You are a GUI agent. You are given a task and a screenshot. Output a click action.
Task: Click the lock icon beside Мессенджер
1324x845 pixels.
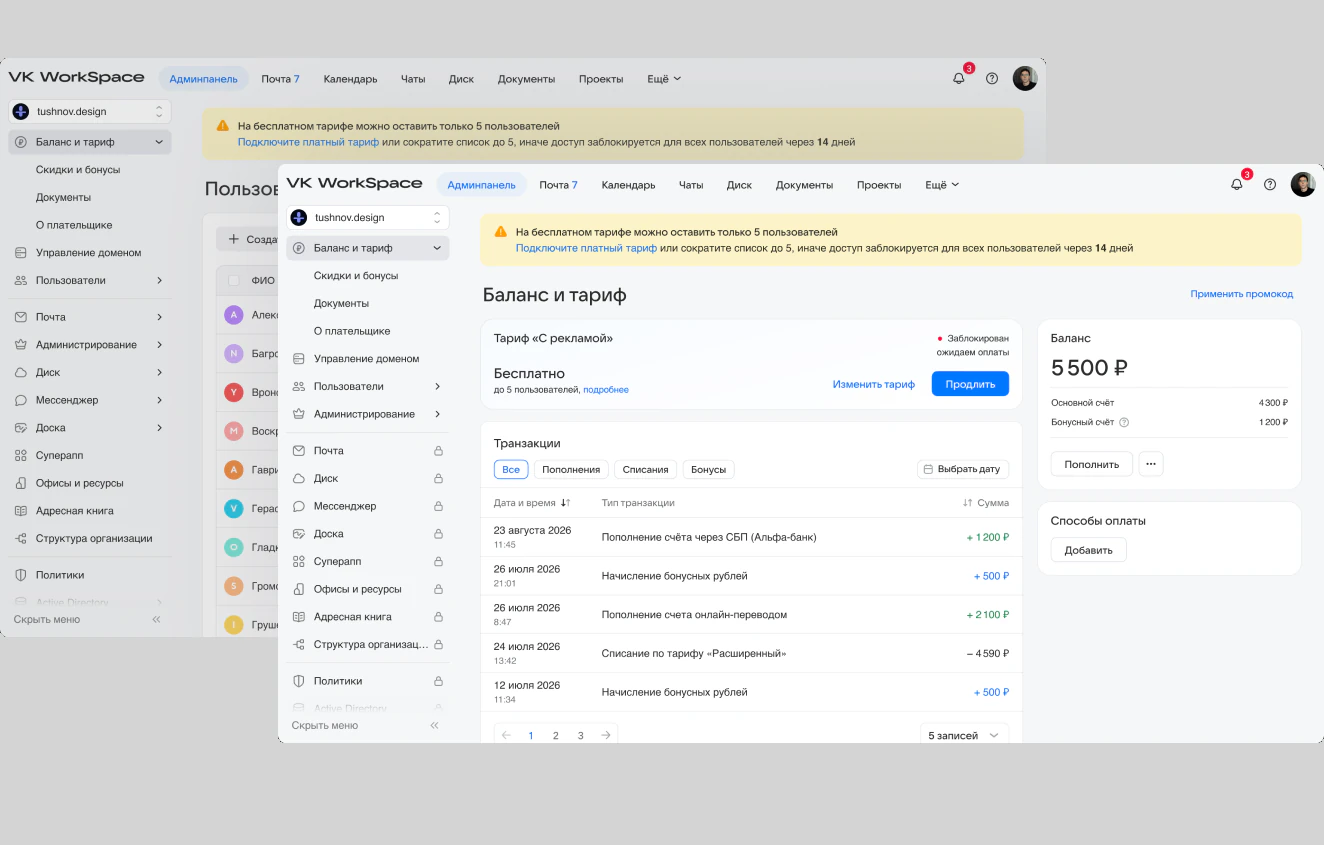(x=438, y=506)
